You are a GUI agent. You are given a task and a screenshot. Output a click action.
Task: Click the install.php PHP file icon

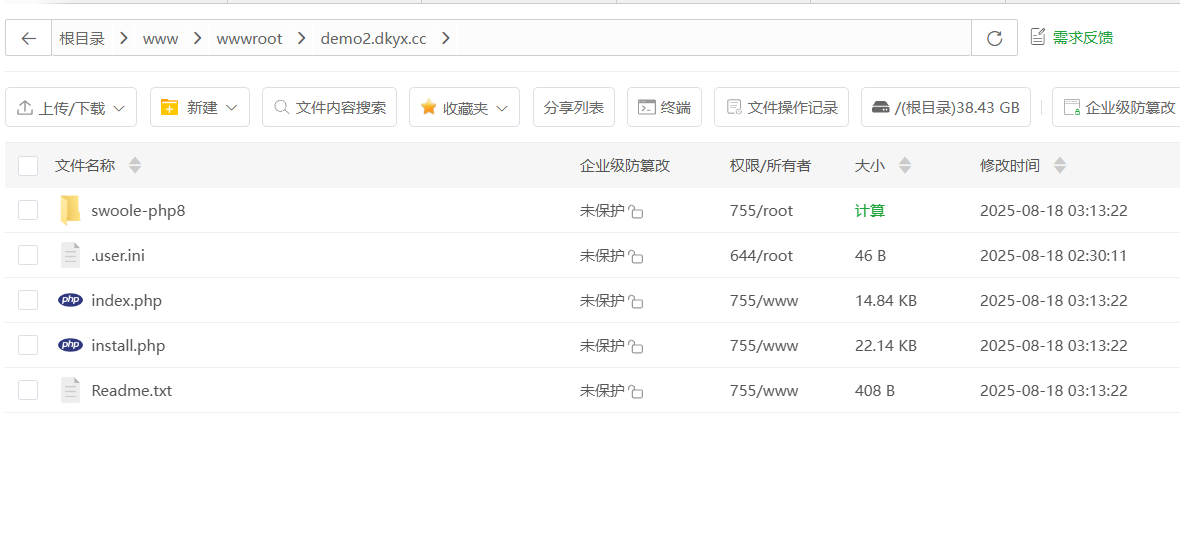point(70,345)
